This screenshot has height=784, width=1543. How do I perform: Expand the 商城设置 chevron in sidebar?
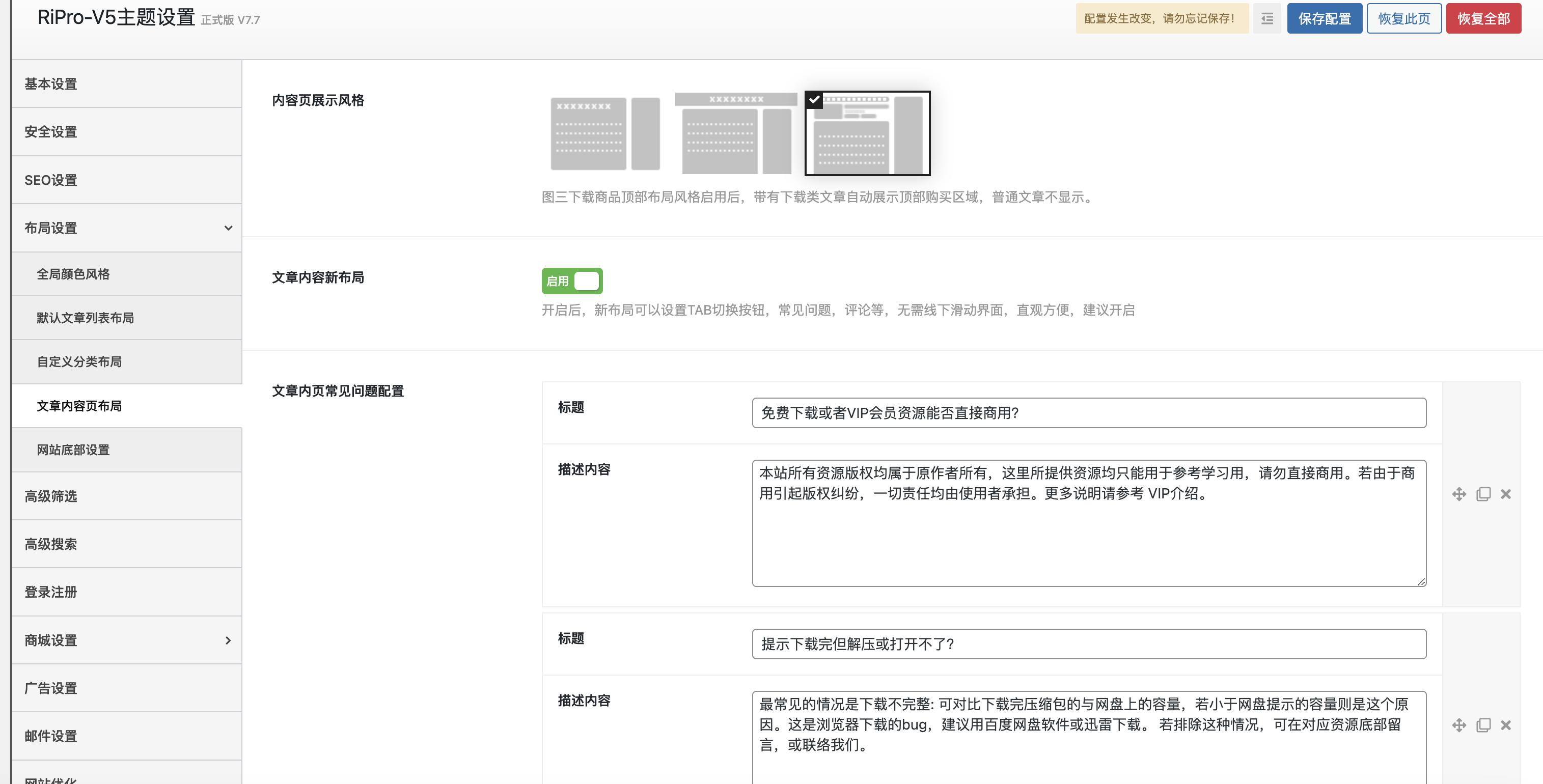point(228,640)
